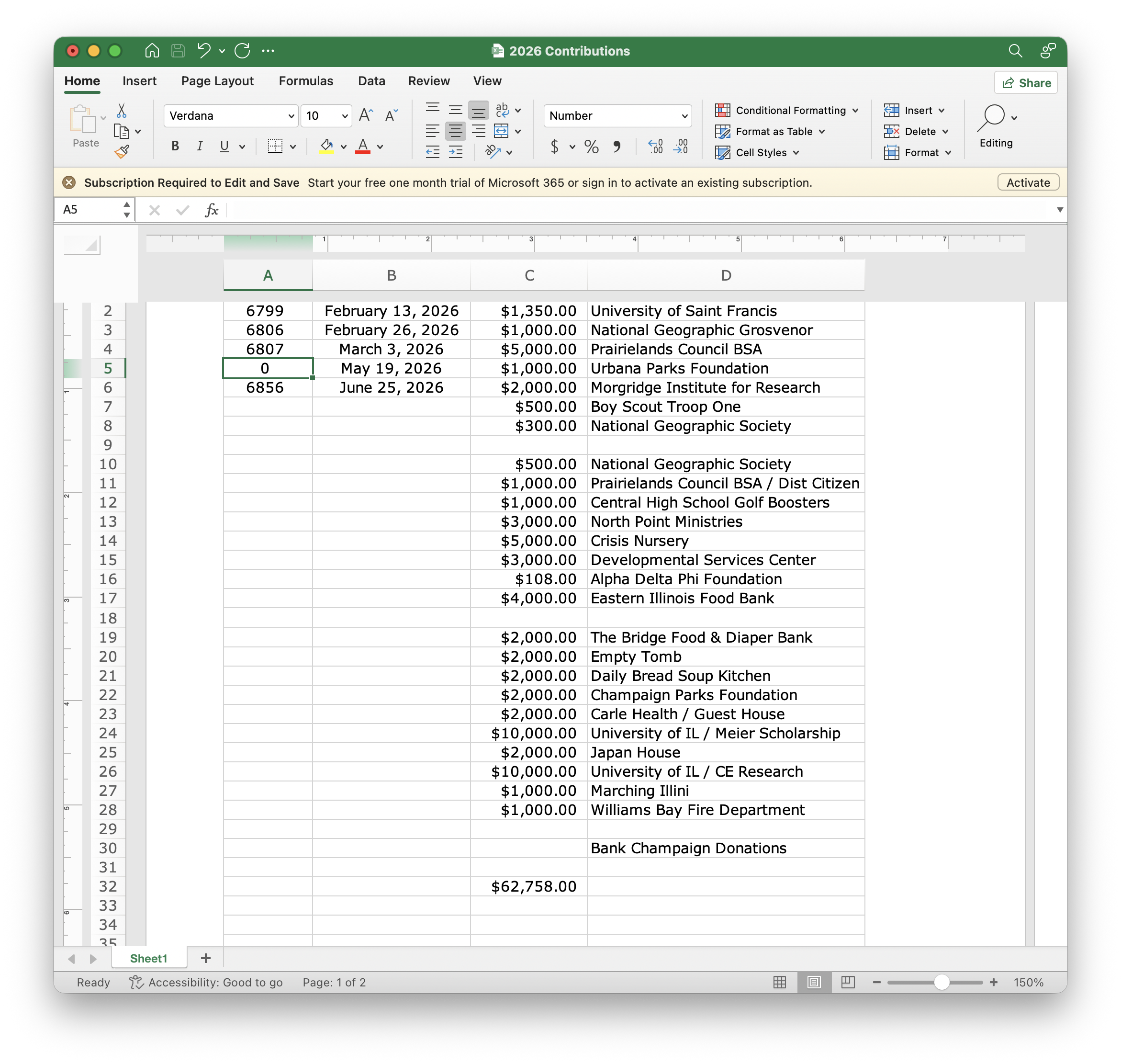Decrease decimal places
The width and height of the screenshot is (1121, 1064).
[x=681, y=147]
